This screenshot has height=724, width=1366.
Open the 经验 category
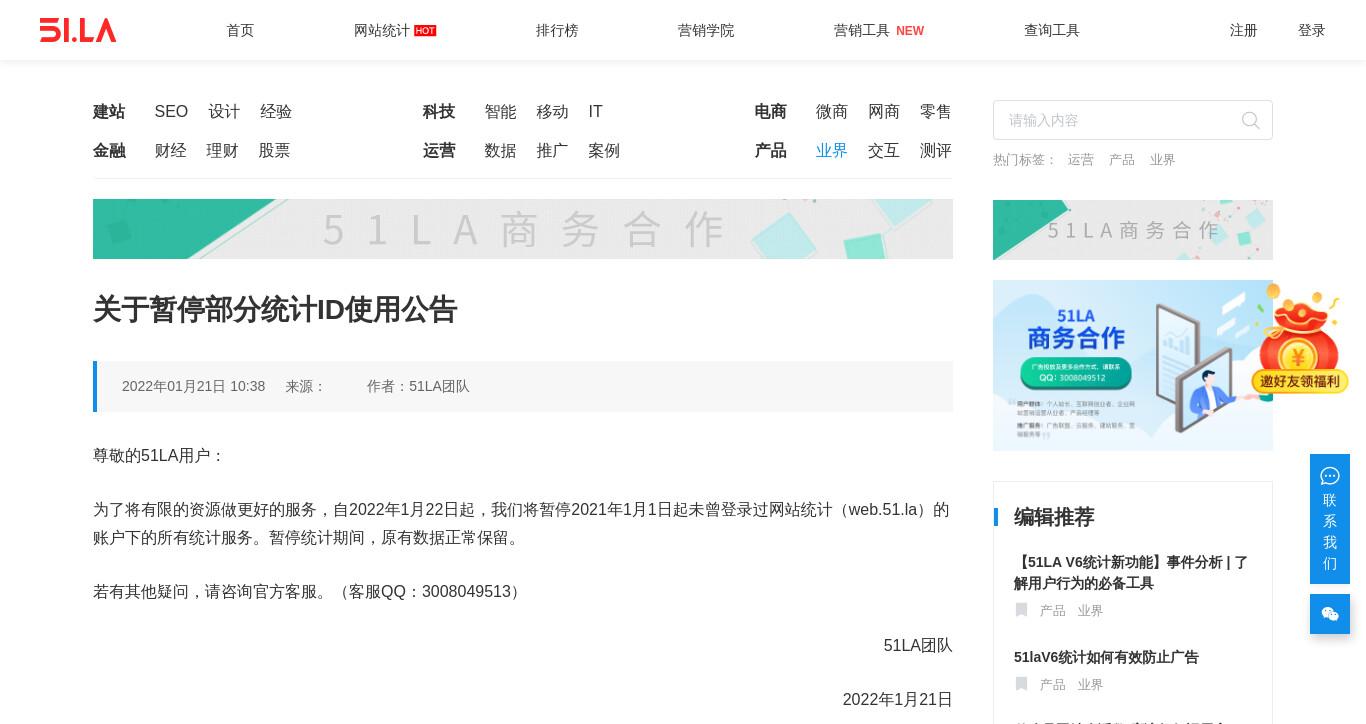pos(276,112)
